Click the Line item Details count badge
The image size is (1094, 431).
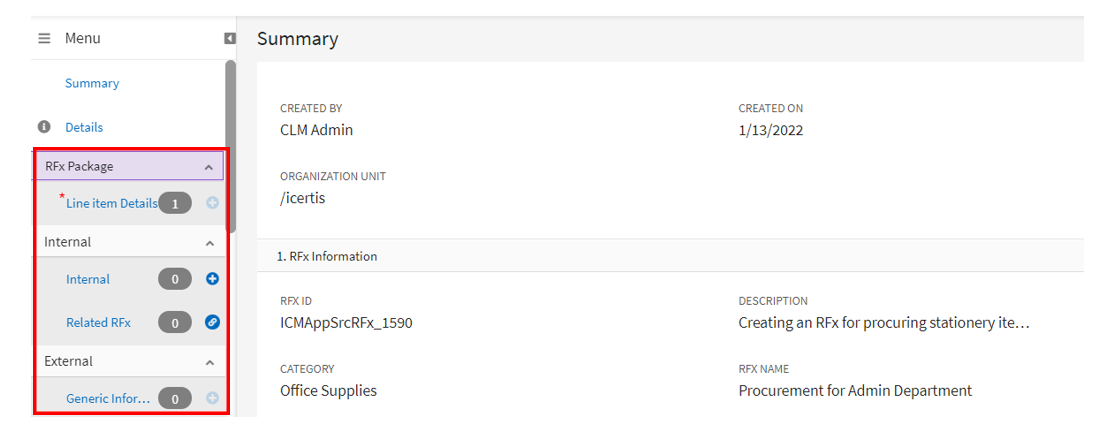pyautogui.click(x=175, y=203)
